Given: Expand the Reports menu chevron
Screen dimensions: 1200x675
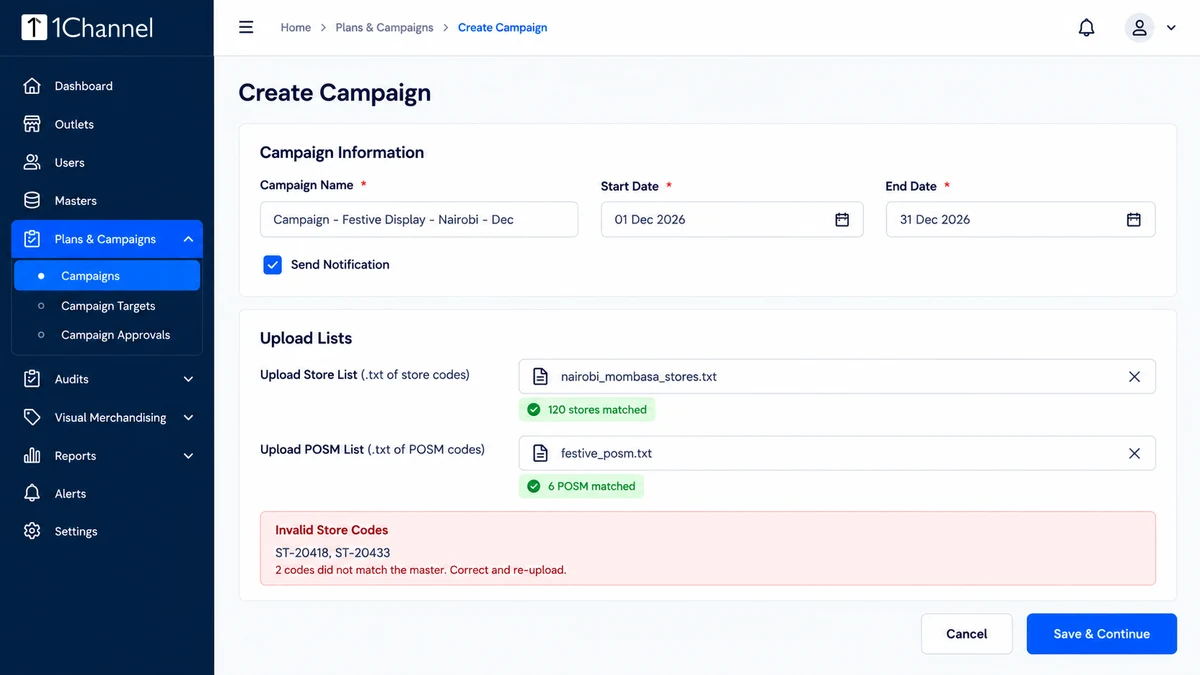Looking at the screenshot, I should point(188,456).
